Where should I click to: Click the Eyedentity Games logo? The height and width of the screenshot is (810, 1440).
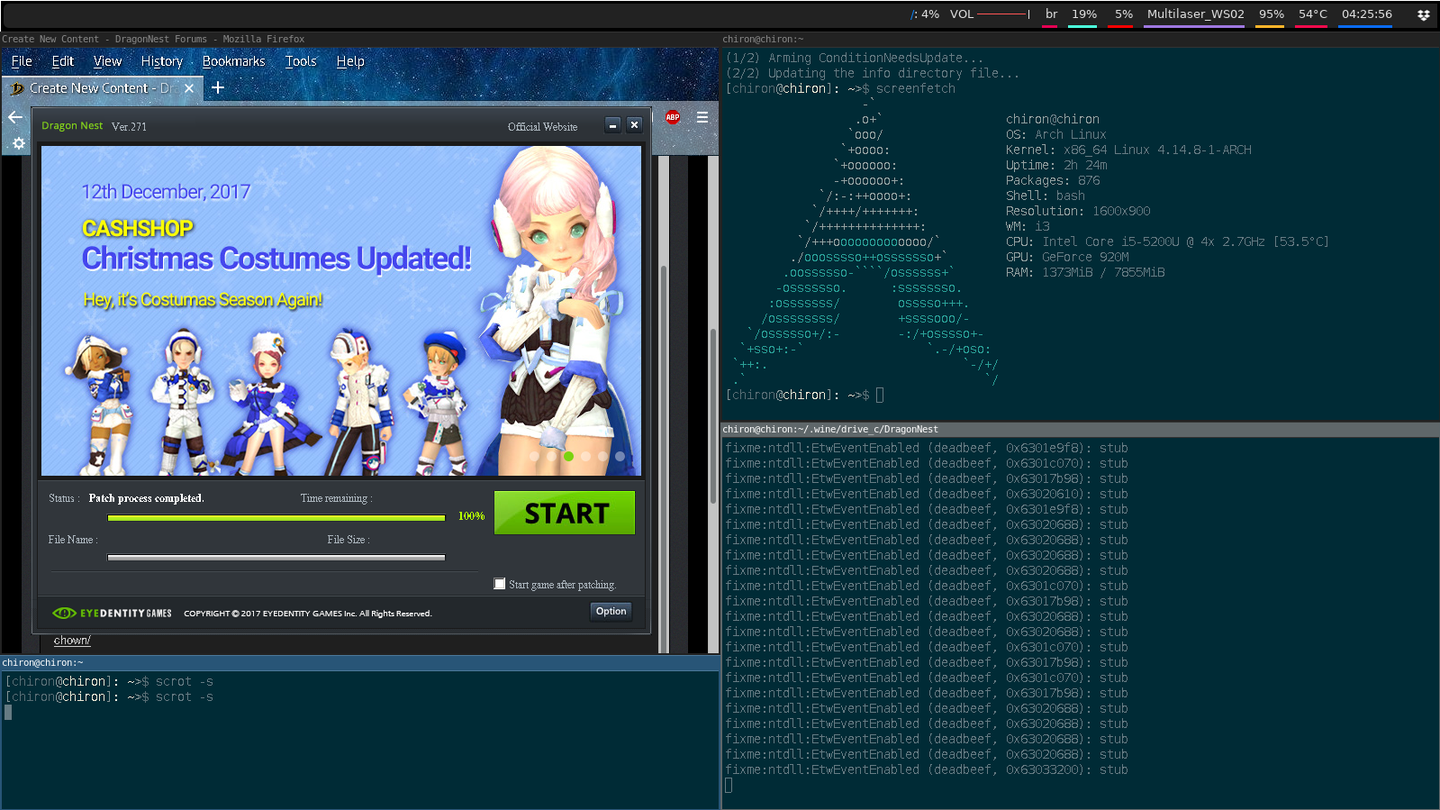[112, 613]
